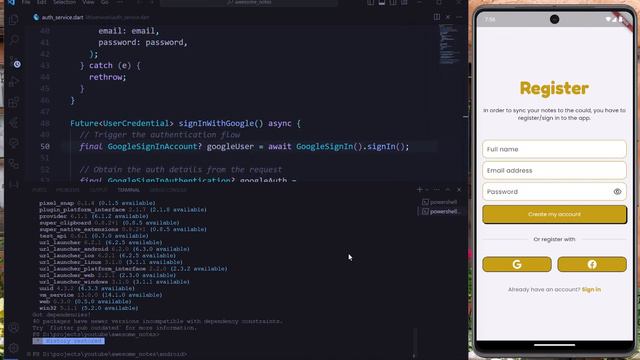Switch to the PROBLEMS panel tab
640x360 pixels.
(x=67, y=190)
